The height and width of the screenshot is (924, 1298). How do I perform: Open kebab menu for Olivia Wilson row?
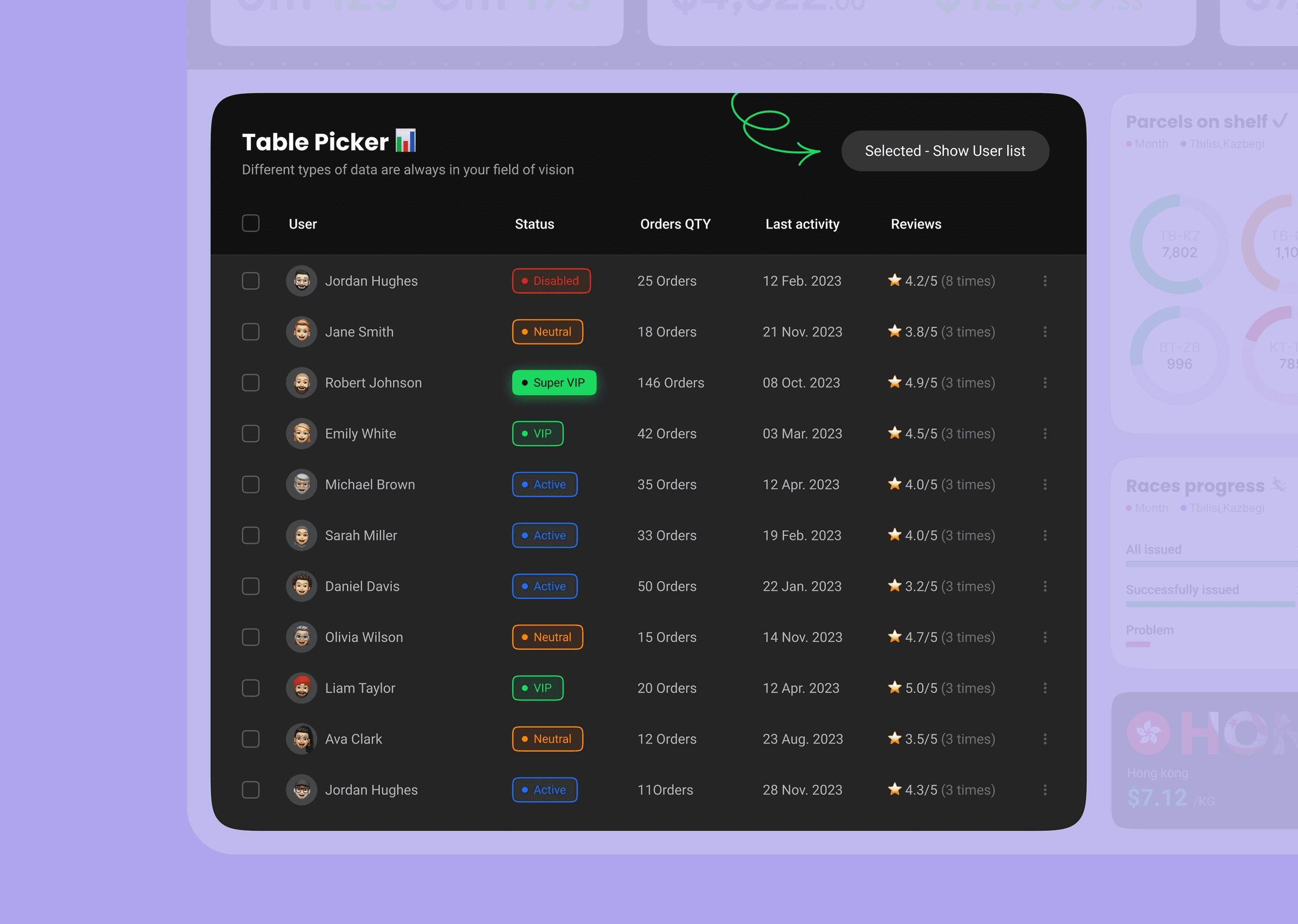coord(1045,637)
